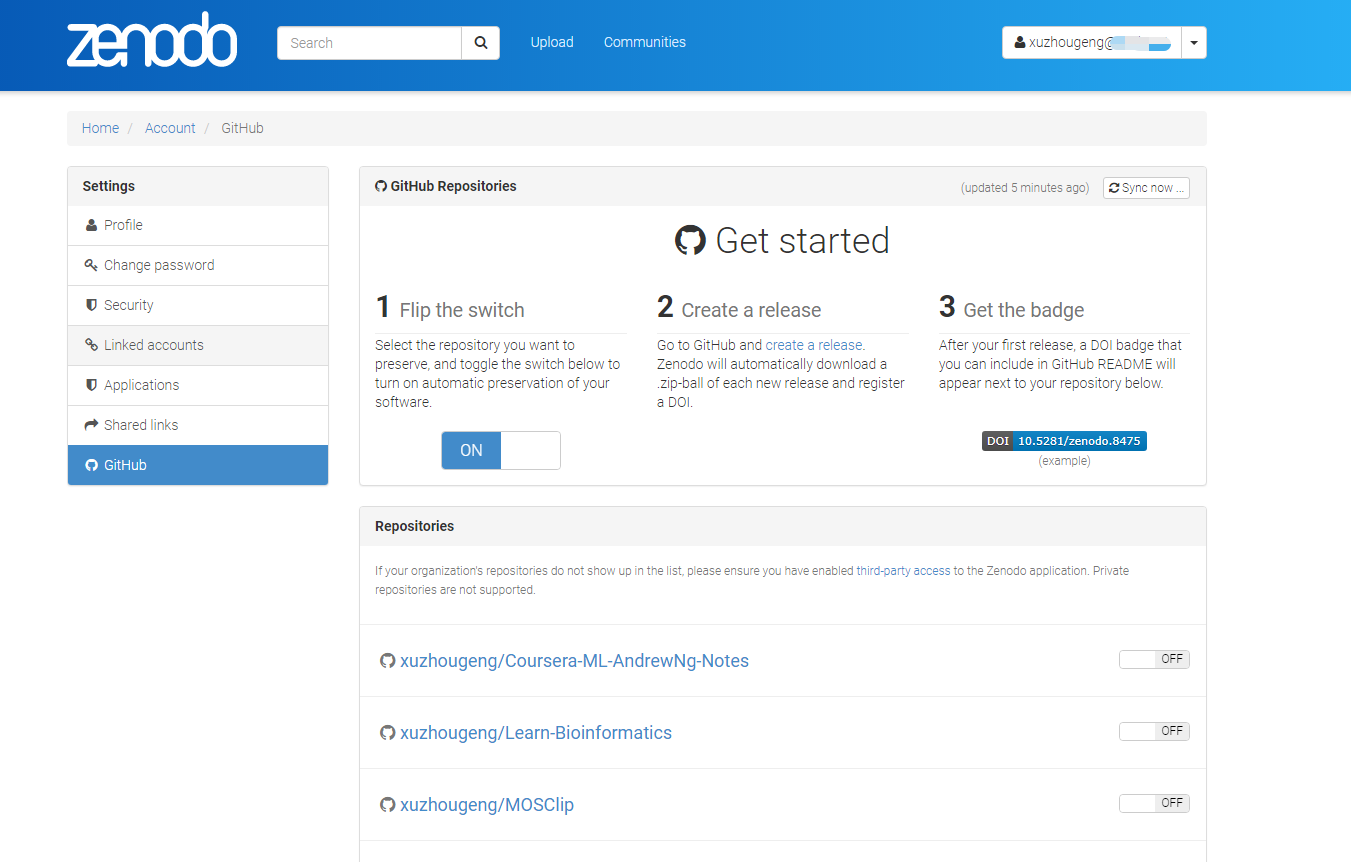Click the Profile person icon
This screenshot has height=862, width=1351.
(x=91, y=225)
